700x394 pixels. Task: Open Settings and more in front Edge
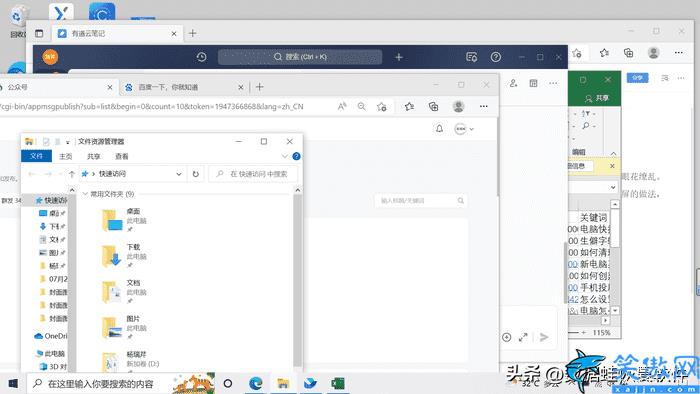click(483, 106)
